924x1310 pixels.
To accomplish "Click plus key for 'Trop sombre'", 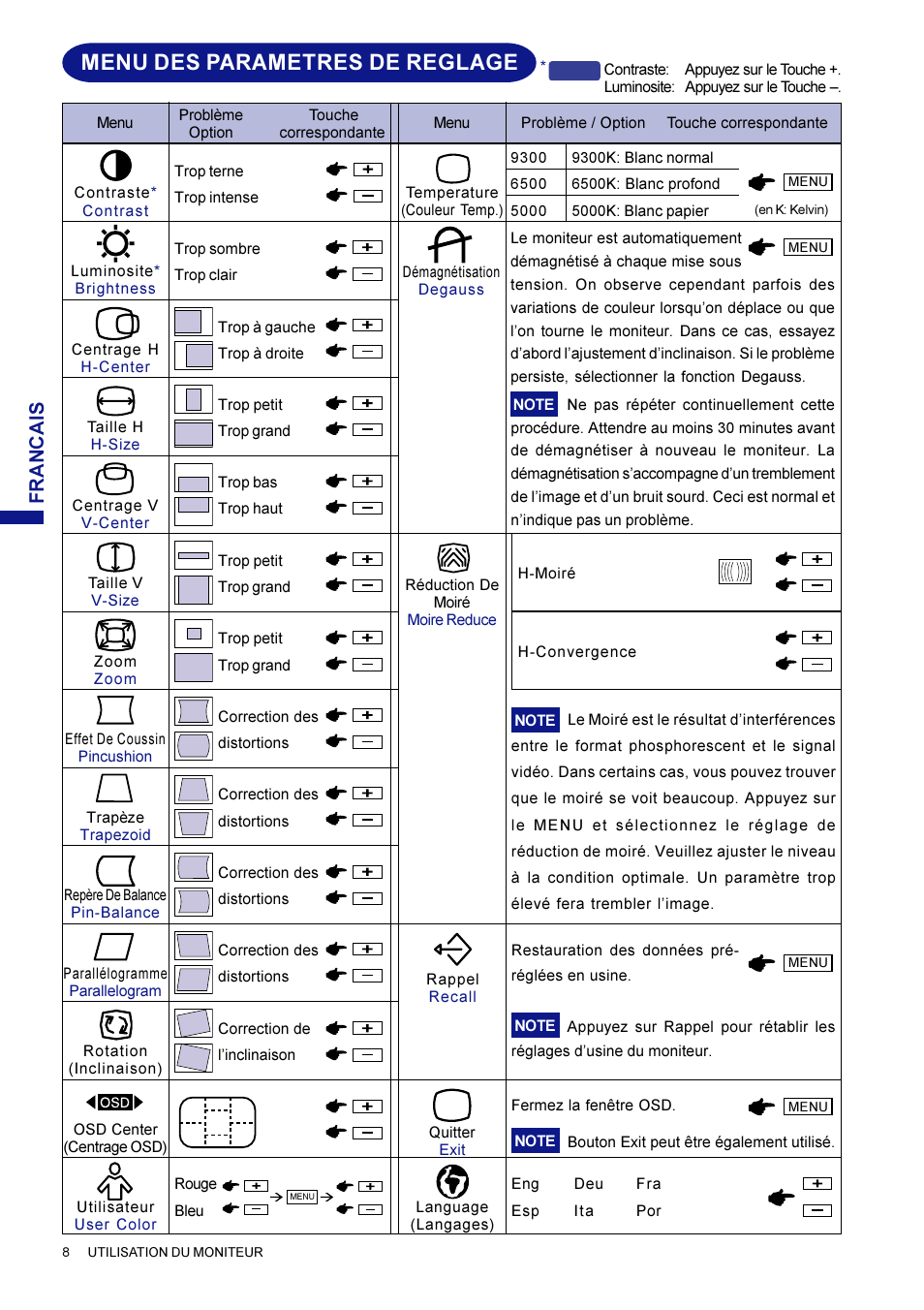I will coord(368,247).
